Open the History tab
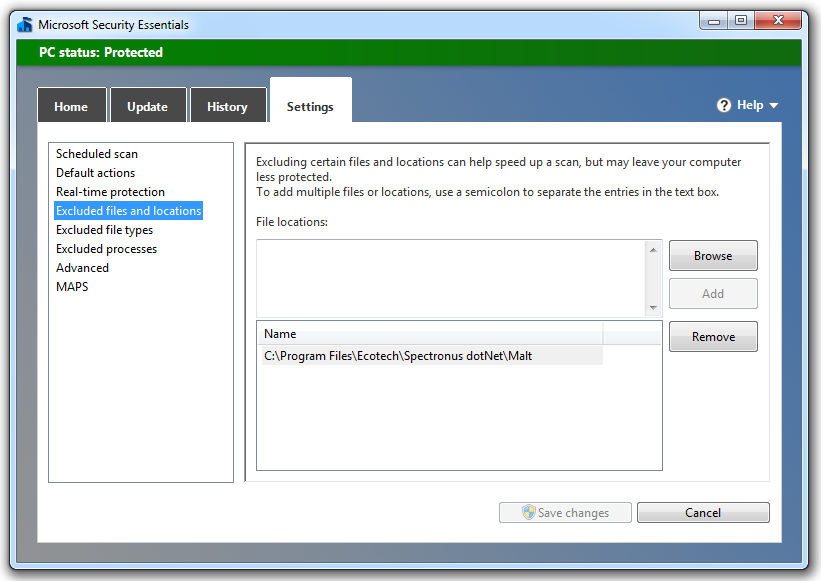The width and height of the screenshot is (821, 581). click(227, 106)
